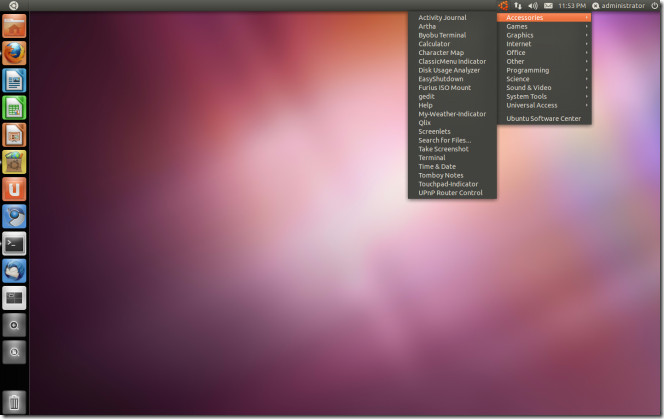This screenshot has height=419, width=664.
Task: Launch Artha from the Accessories list
Action: [x=452, y=26]
